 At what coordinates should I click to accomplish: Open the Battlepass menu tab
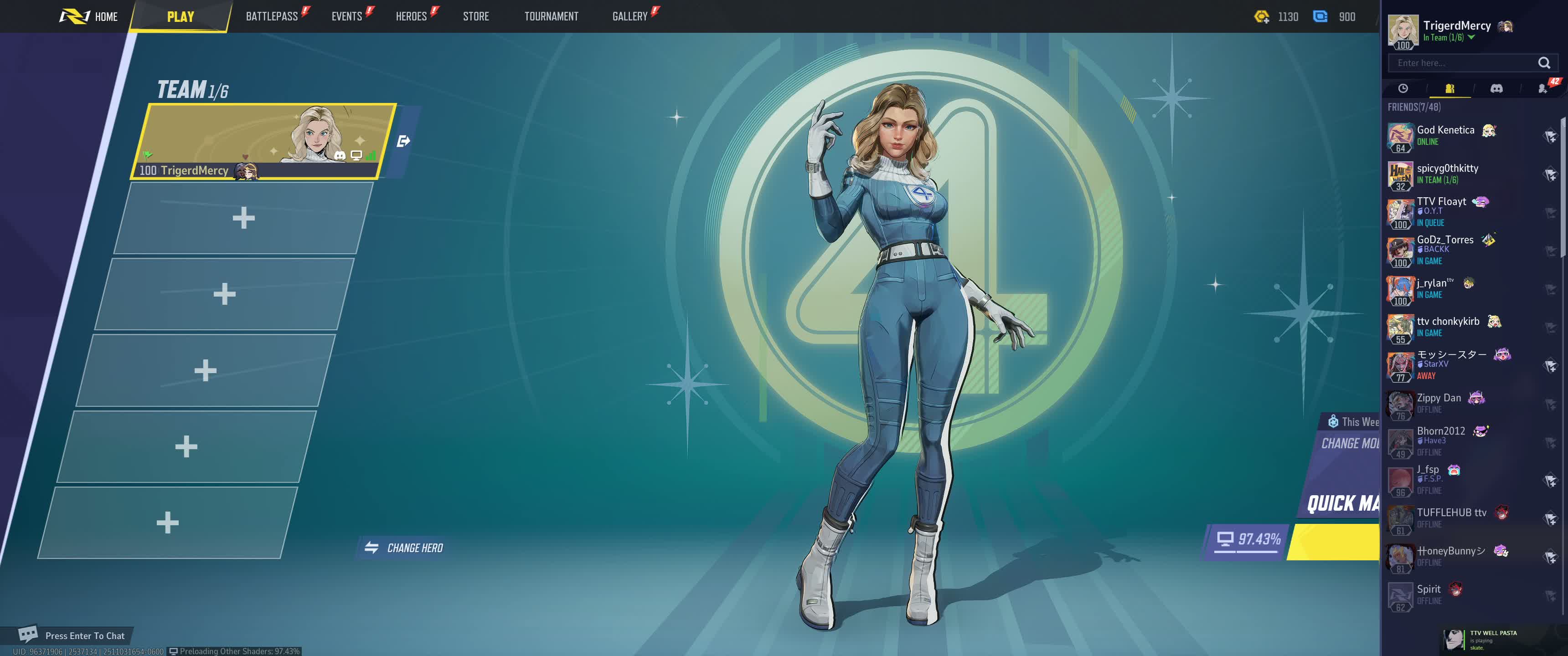point(272,16)
